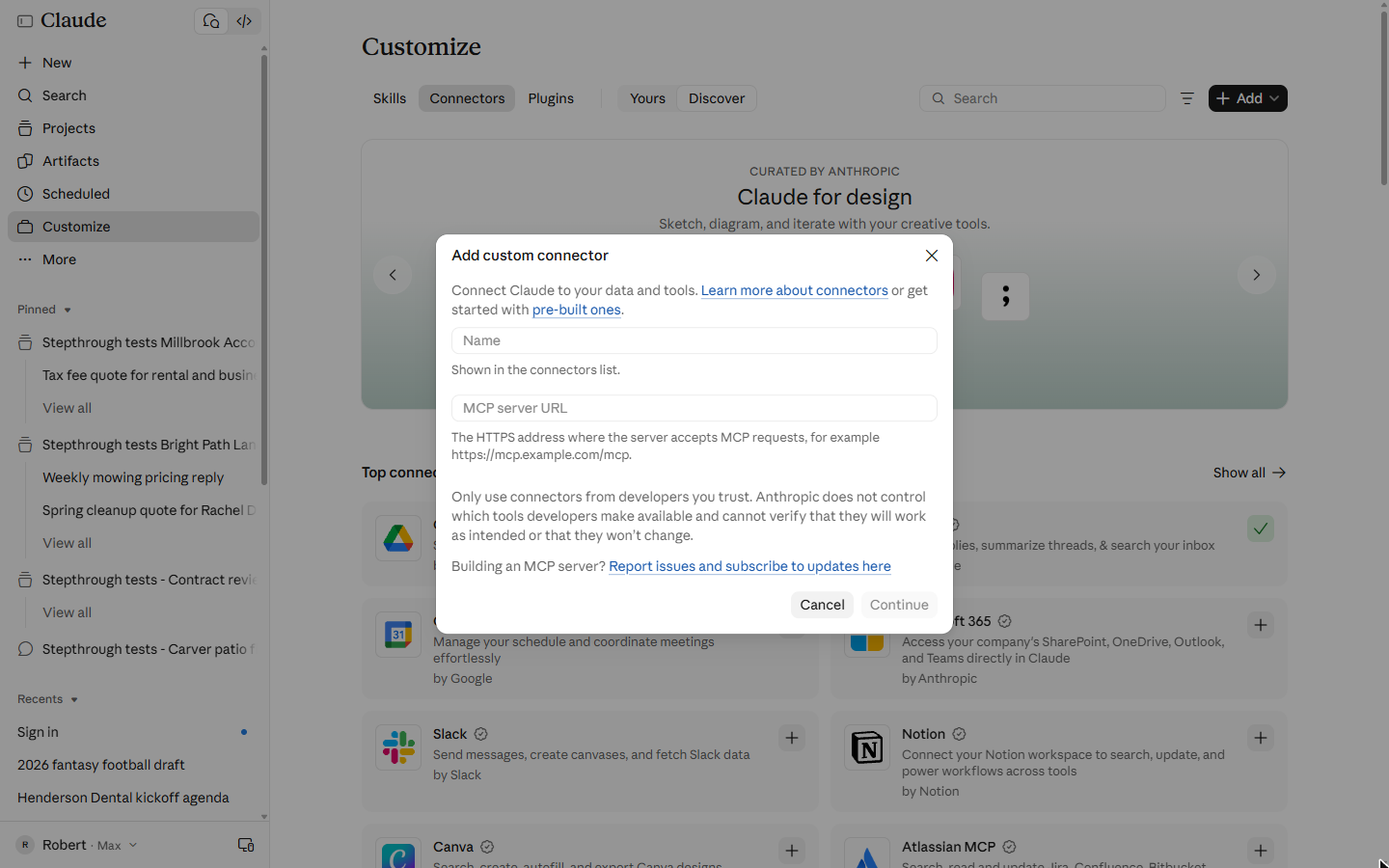Collapse the Pinned section
Screen dimensions: 1389x868
44,310
